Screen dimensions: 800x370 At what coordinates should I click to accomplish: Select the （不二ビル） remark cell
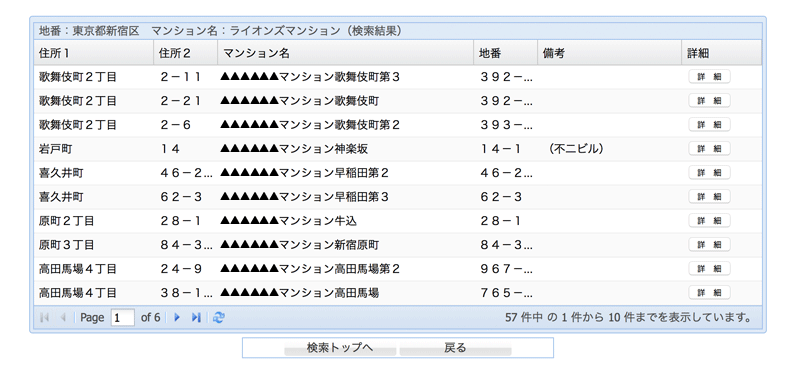click(x=610, y=149)
